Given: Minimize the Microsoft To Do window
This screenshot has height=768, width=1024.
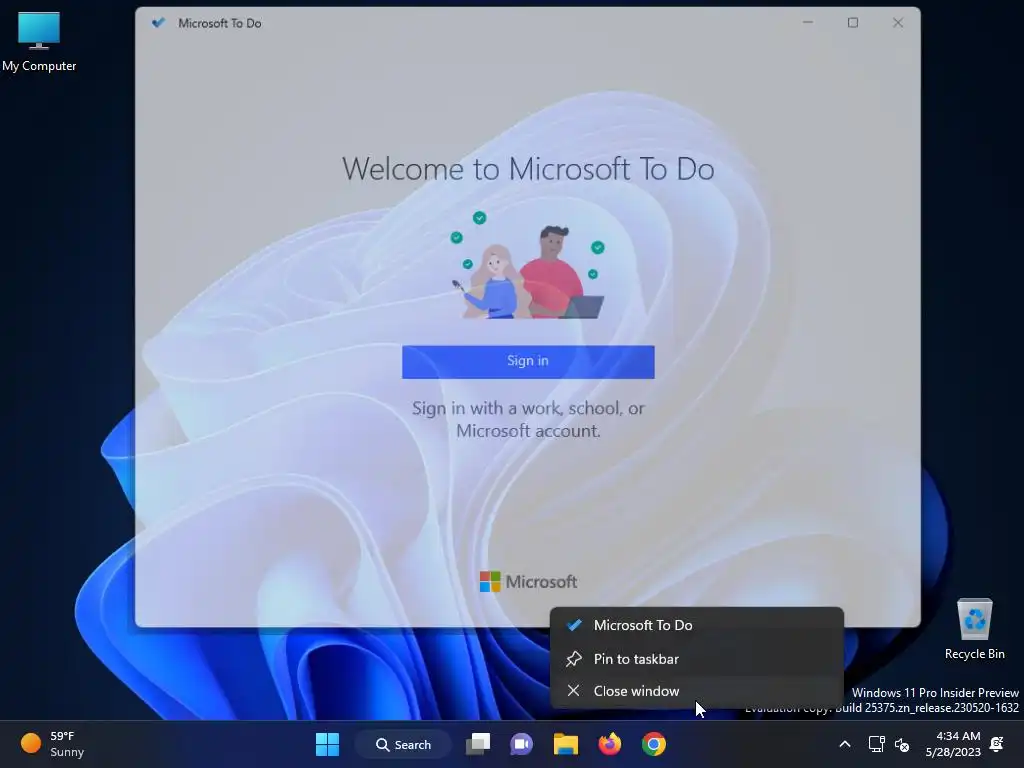Looking at the screenshot, I should pyautogui.click(x=808, y=23).
